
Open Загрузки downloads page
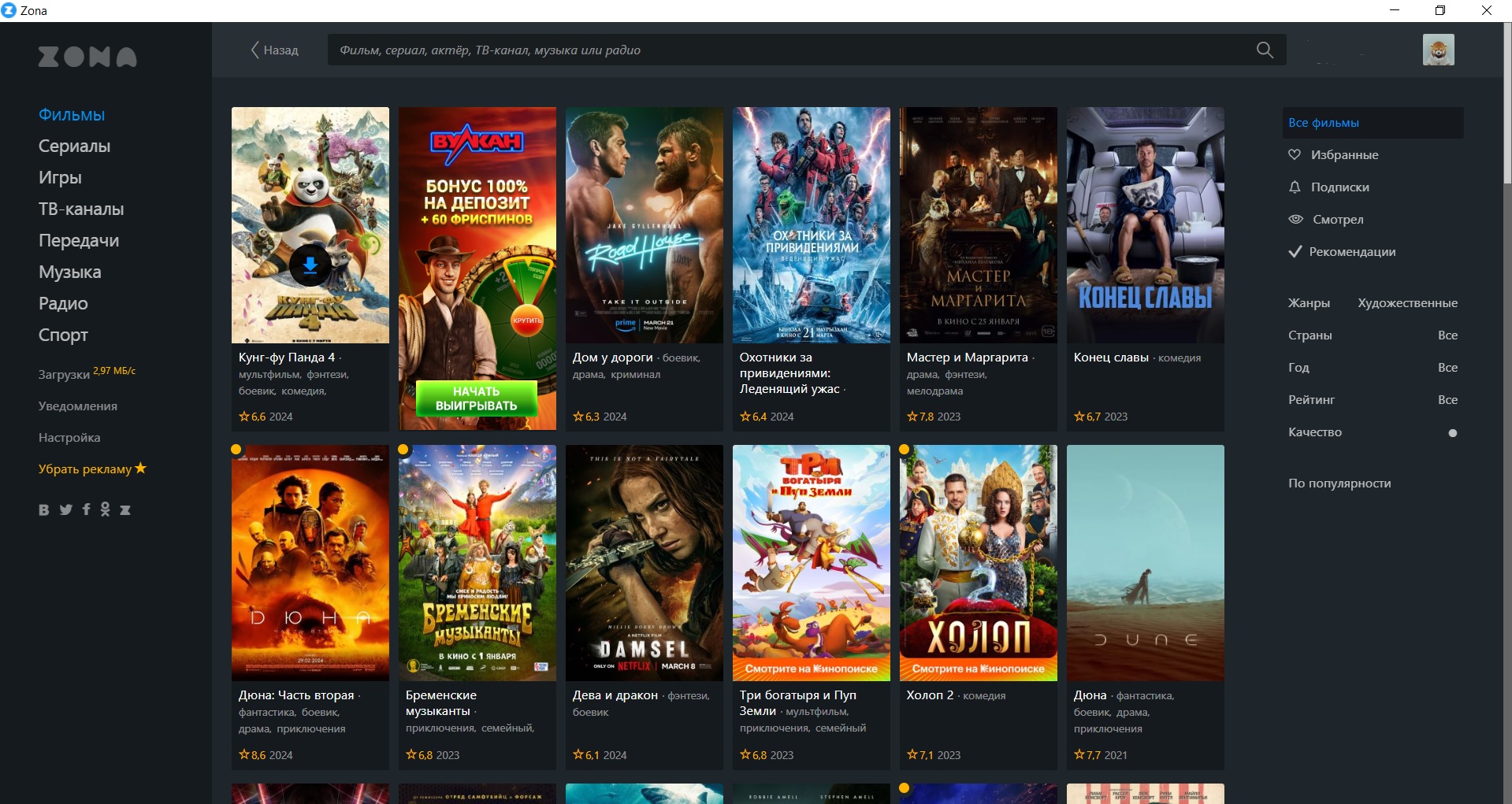[x=64, y=374]
